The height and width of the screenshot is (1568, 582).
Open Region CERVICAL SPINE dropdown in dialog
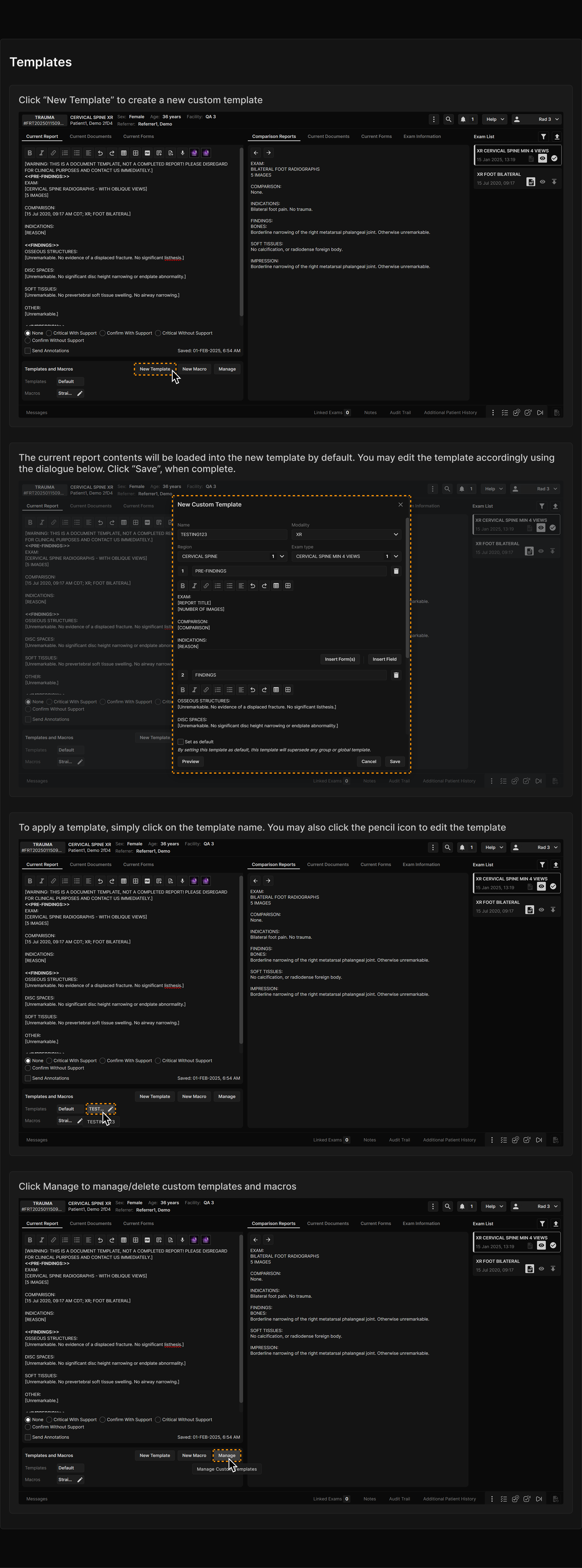pyautogui.click(x=232, y=556)
